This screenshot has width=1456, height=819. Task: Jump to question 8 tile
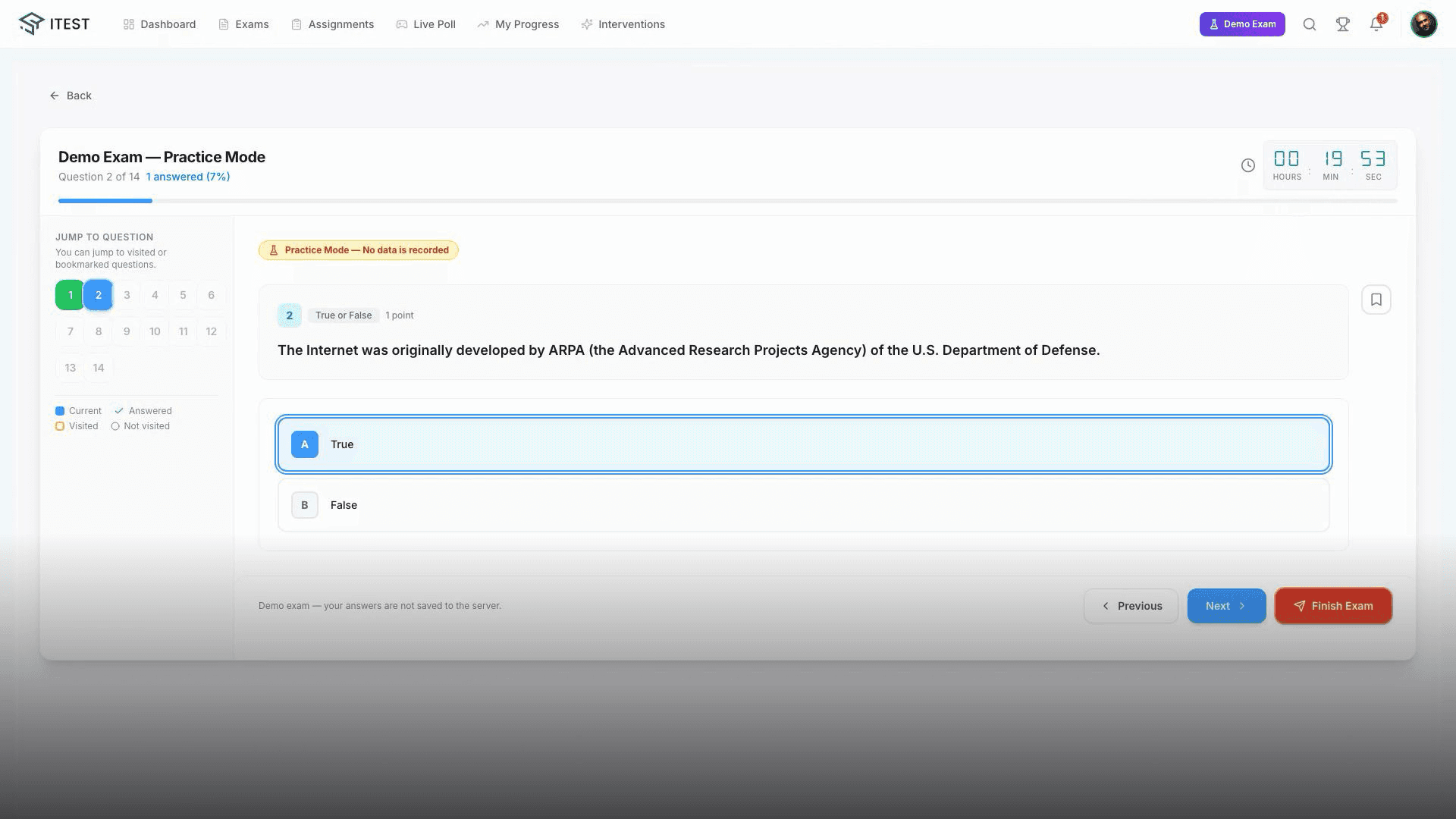click(x=99, y=331)
